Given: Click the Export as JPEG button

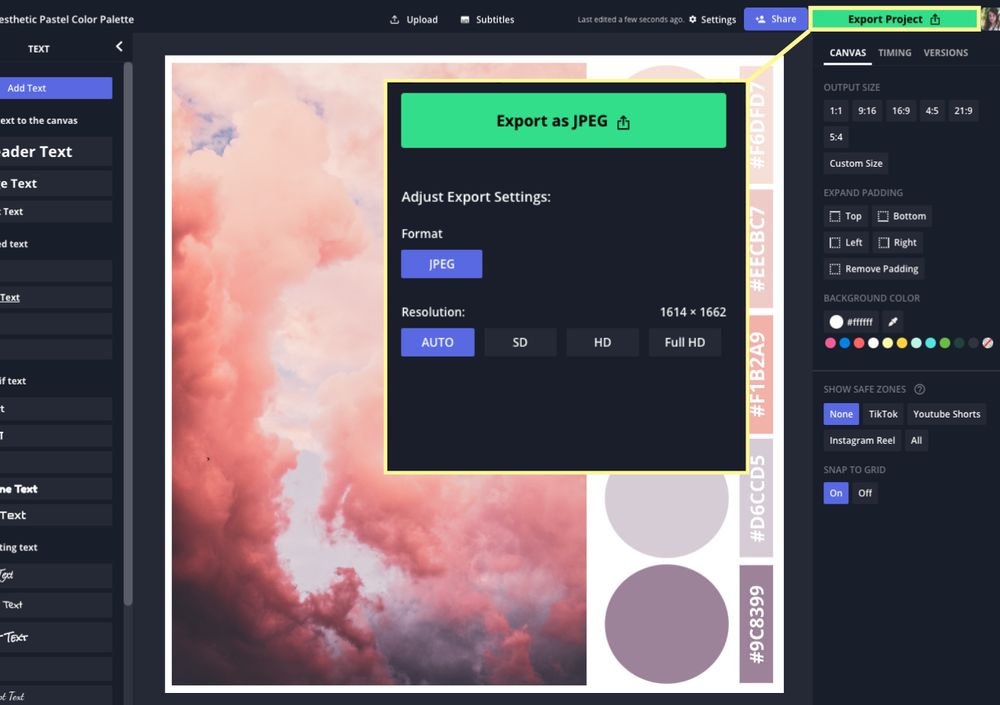Looking at the screenshot, I should 563,121.
